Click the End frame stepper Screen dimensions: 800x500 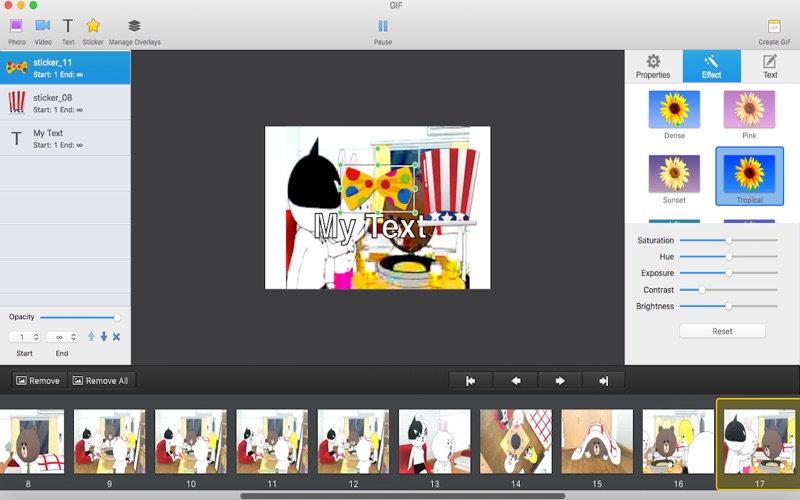click(x=73, y=337)
